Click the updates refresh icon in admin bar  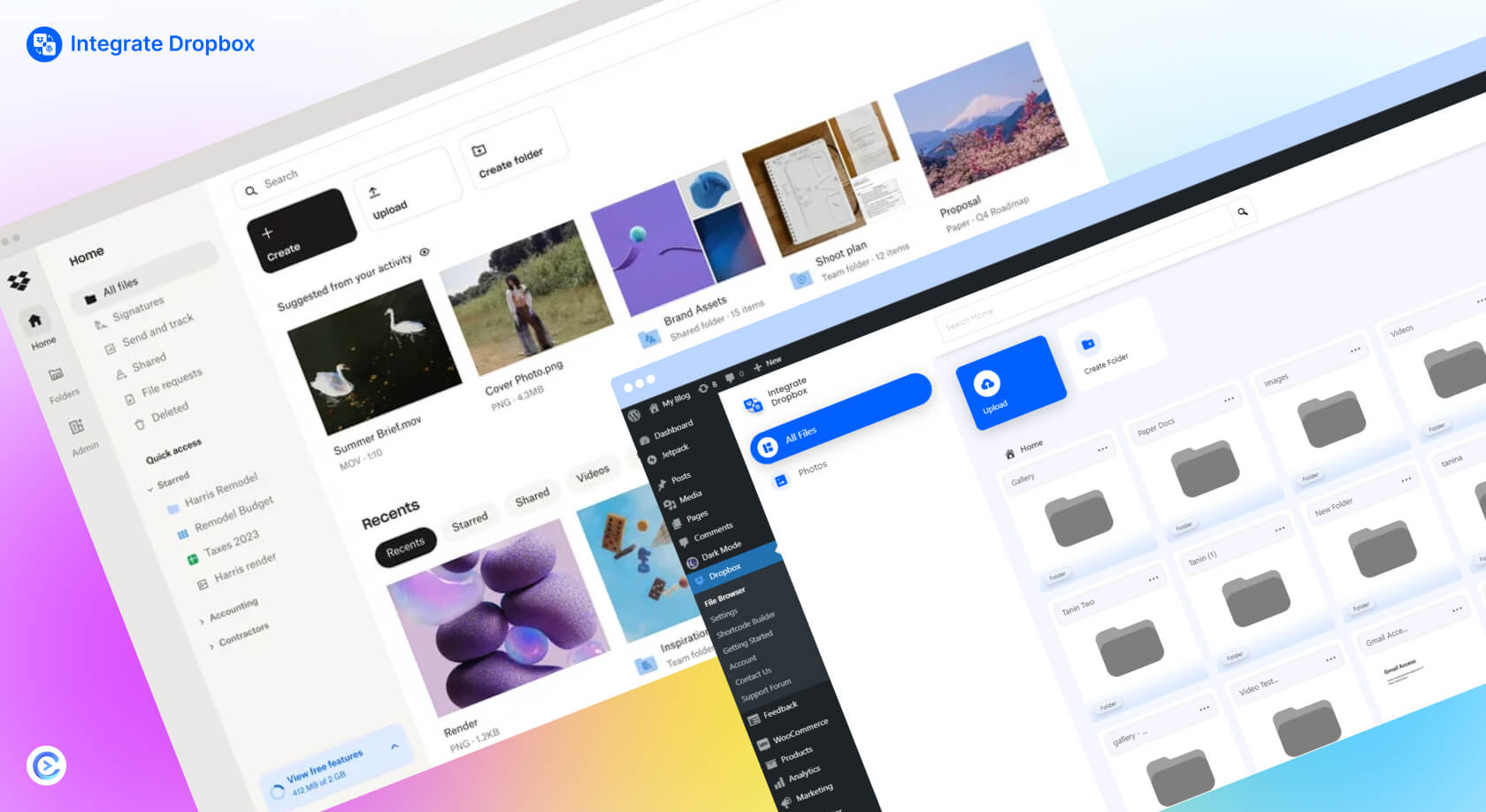703,388
